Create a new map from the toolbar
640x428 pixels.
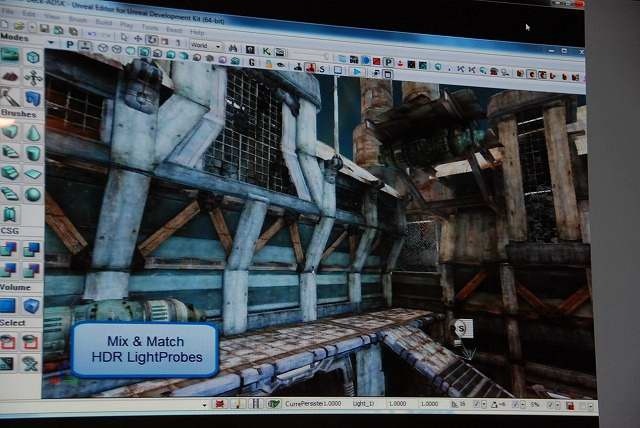pos(5,25)
